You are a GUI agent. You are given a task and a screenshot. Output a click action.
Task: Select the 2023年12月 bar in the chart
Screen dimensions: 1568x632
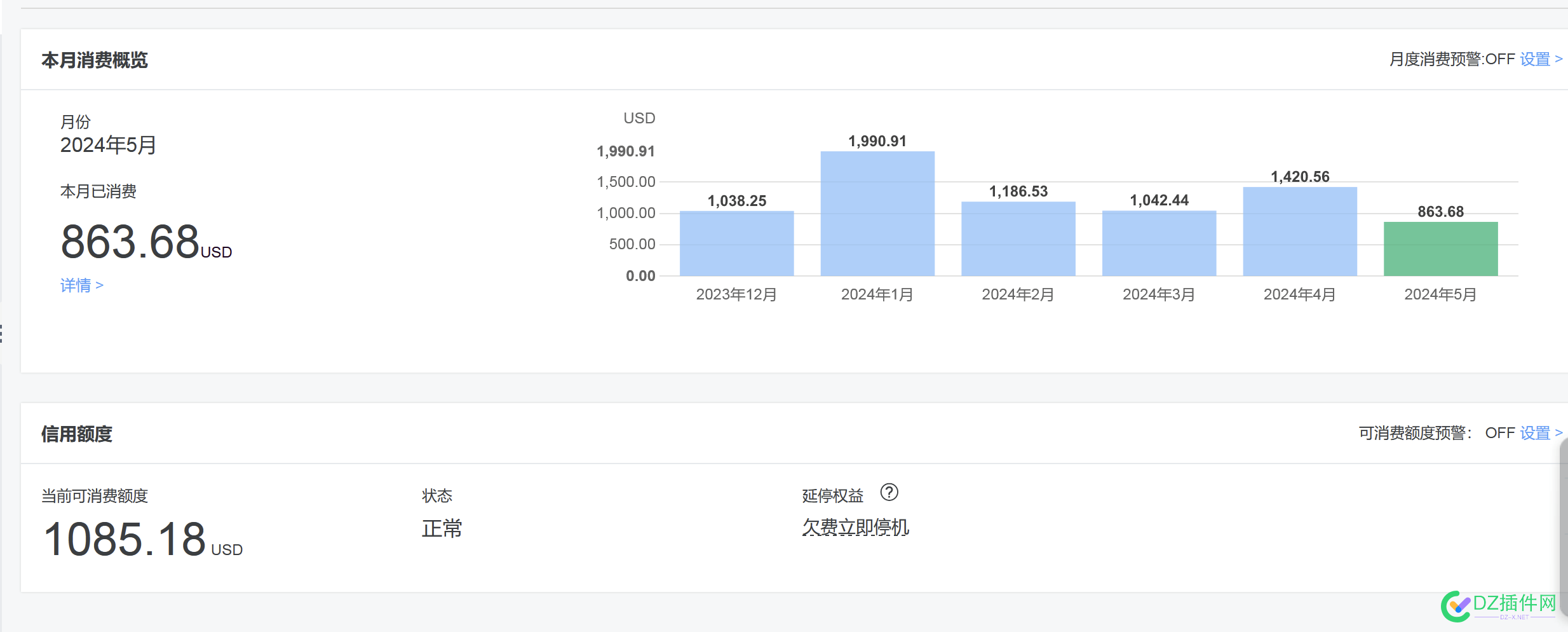pos(736,244)
